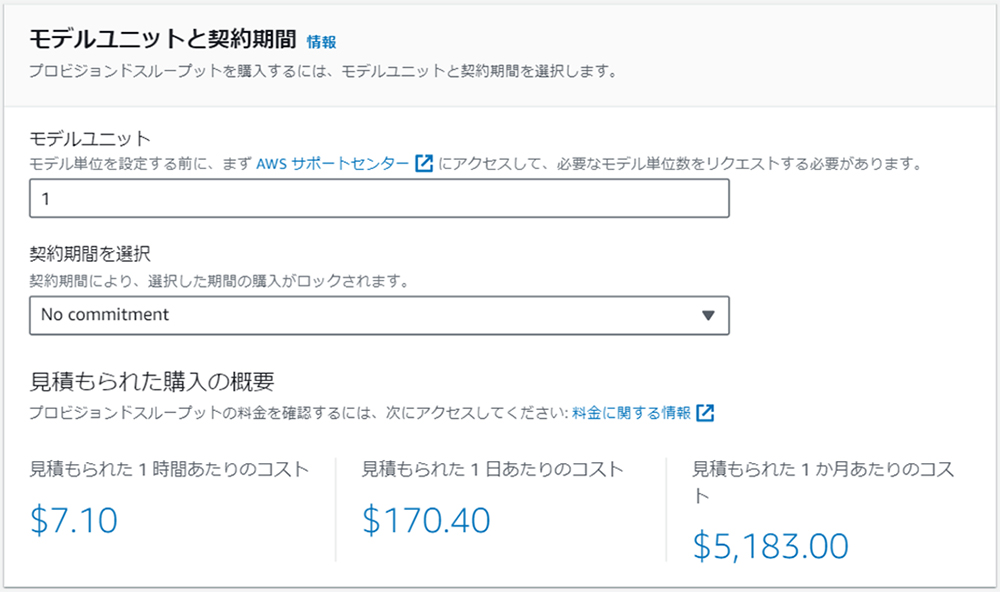Select the $170.40 daily cost value
1000x592 pixels.
tap(426, 519)
